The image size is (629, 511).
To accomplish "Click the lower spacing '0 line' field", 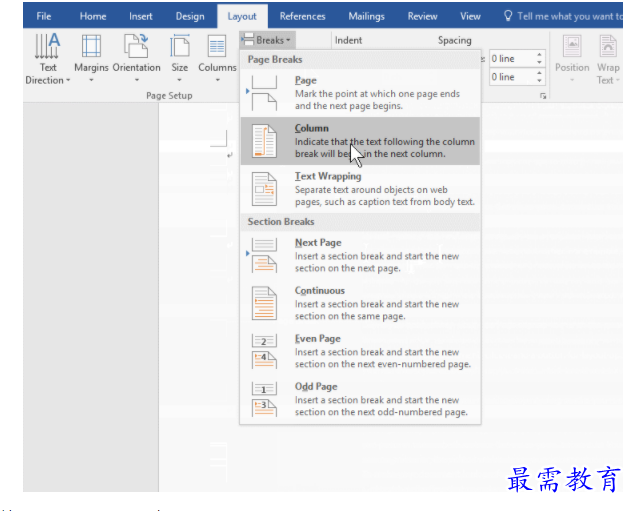I will 513,77.
